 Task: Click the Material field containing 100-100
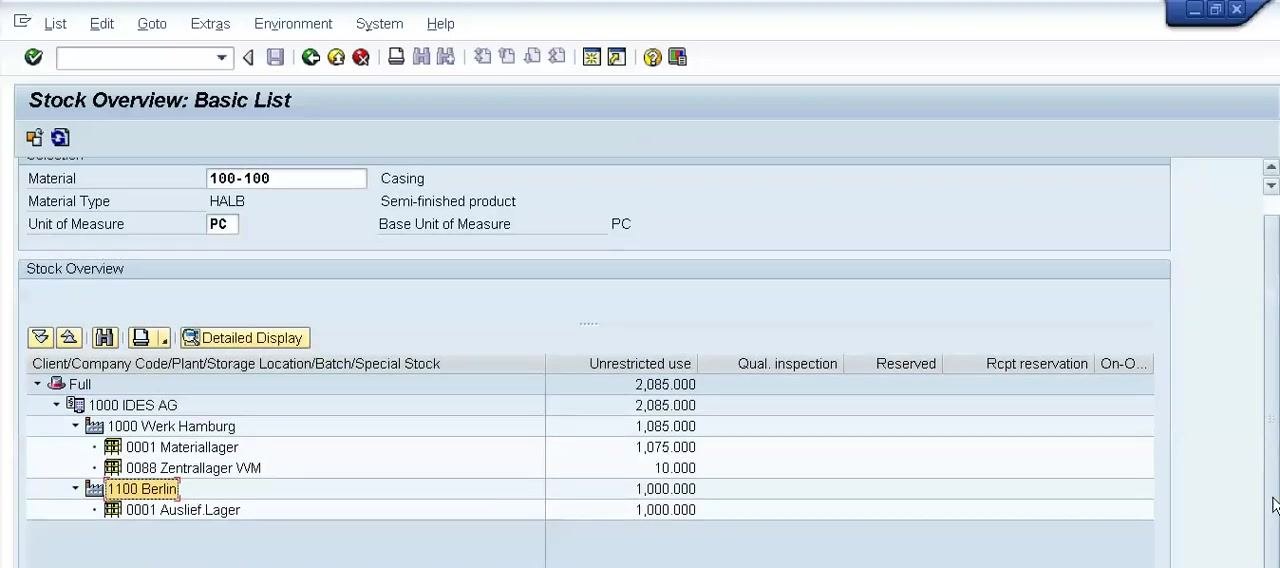point(286,178)
